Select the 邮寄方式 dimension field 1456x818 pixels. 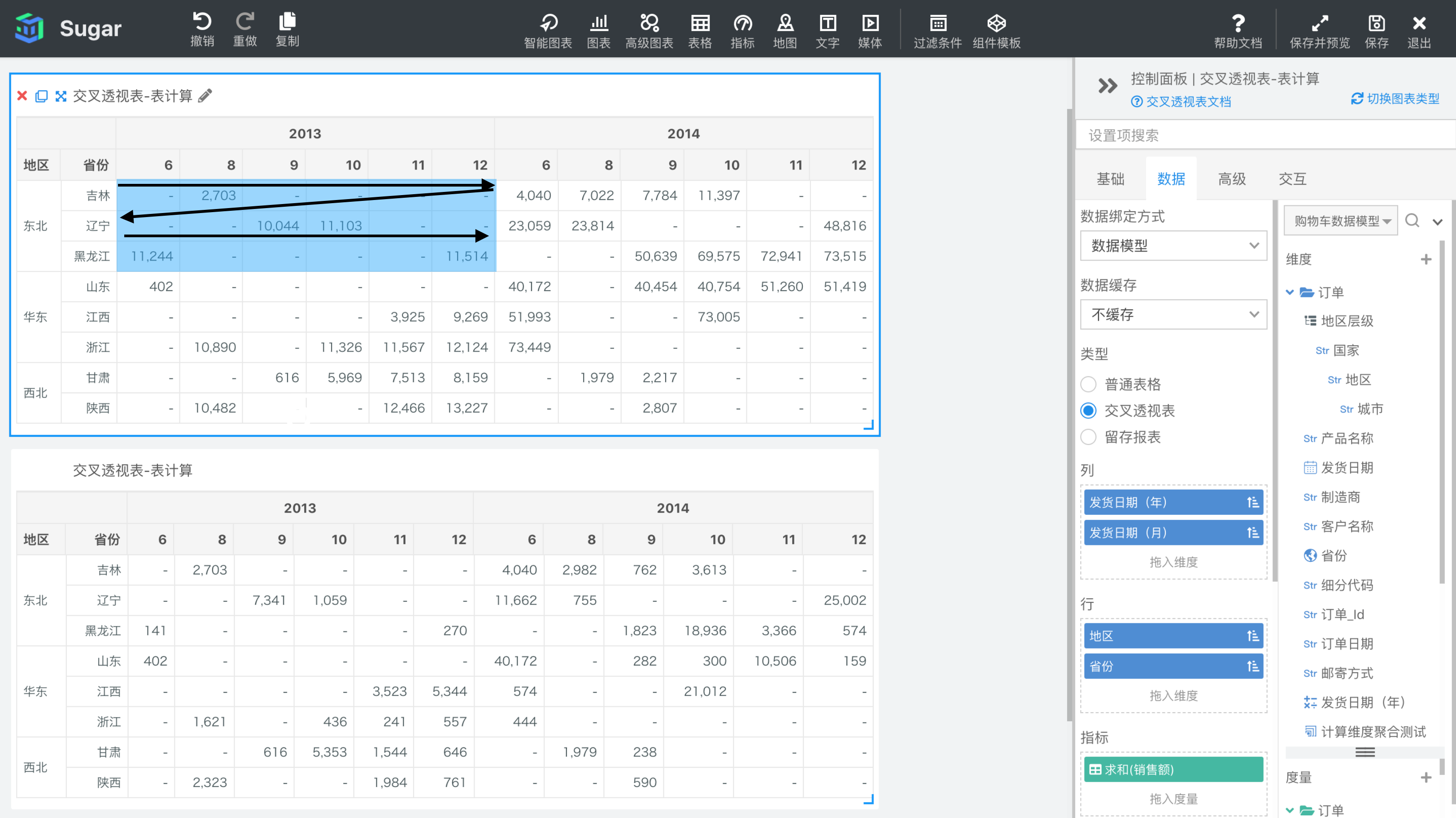(x=1338, y=674)
